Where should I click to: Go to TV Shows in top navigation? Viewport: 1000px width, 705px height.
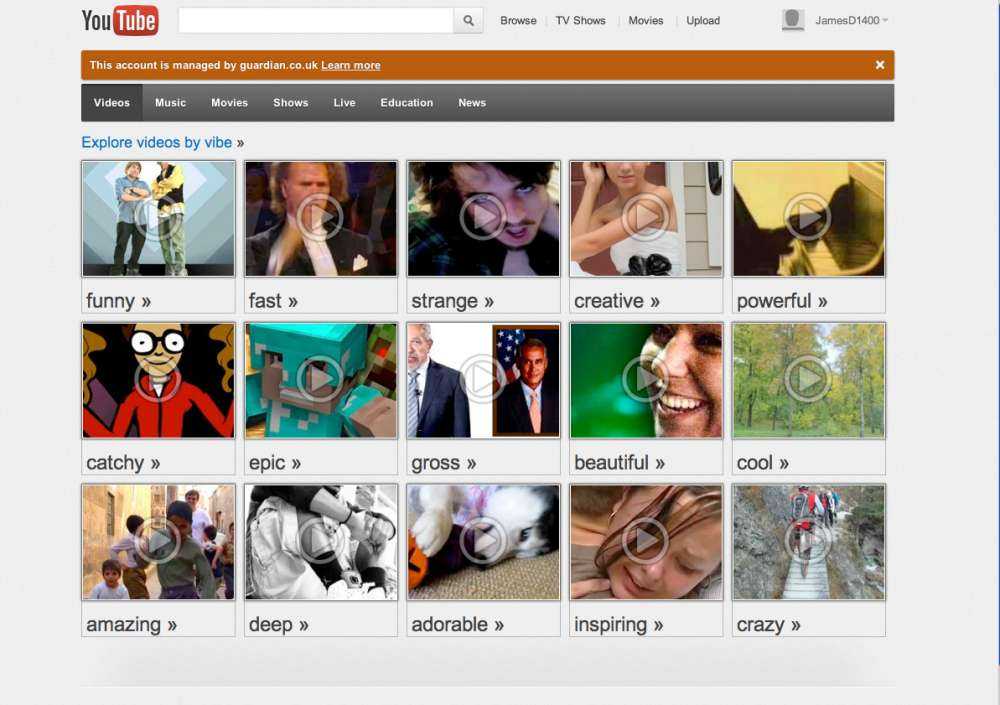pos(580,21)
